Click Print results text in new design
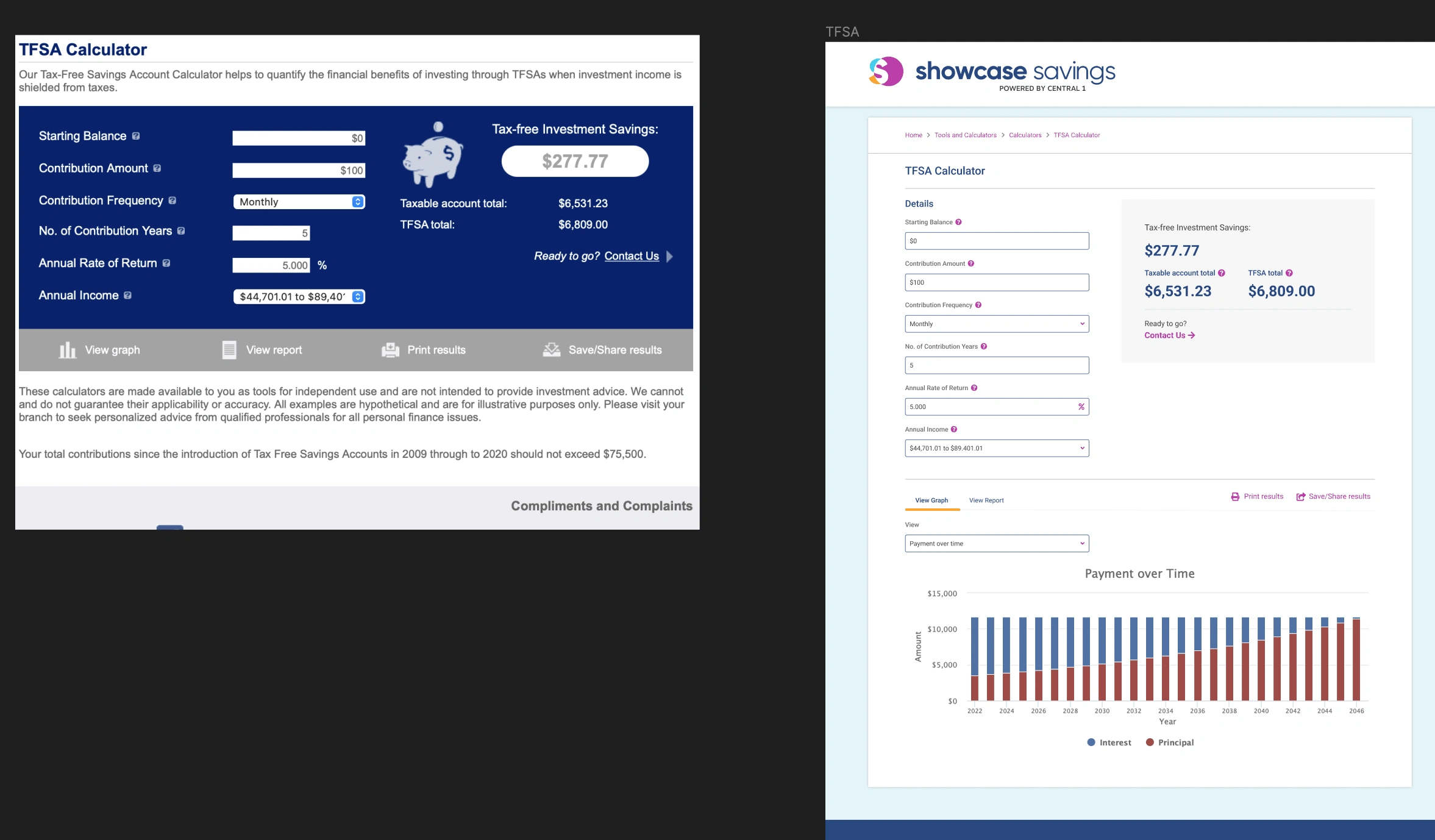1435x840 pixels. pyautogui.click(x=1264, y=497)
